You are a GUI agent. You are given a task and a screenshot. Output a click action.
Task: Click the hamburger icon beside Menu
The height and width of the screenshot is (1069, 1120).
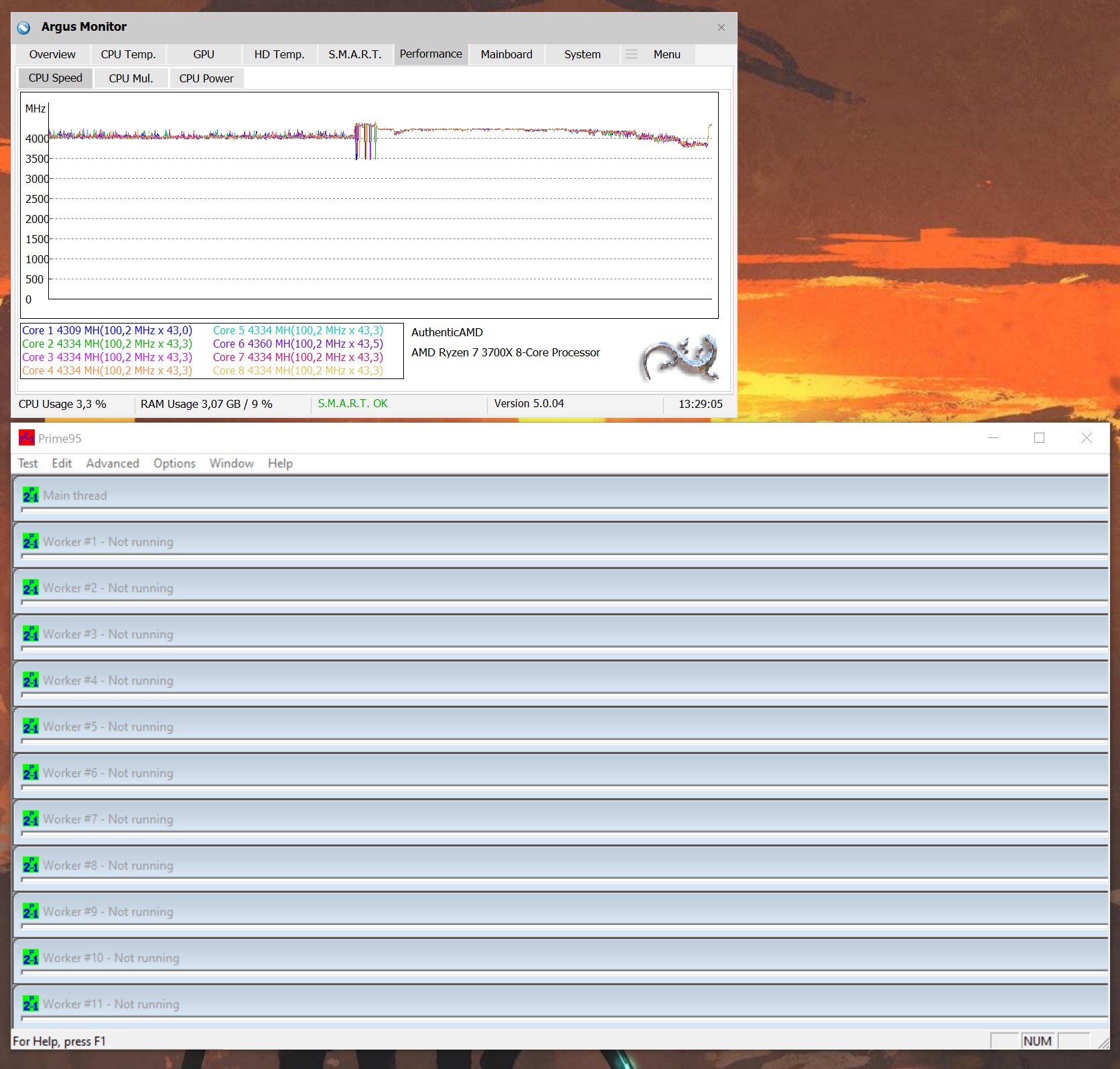coord(632,54)
